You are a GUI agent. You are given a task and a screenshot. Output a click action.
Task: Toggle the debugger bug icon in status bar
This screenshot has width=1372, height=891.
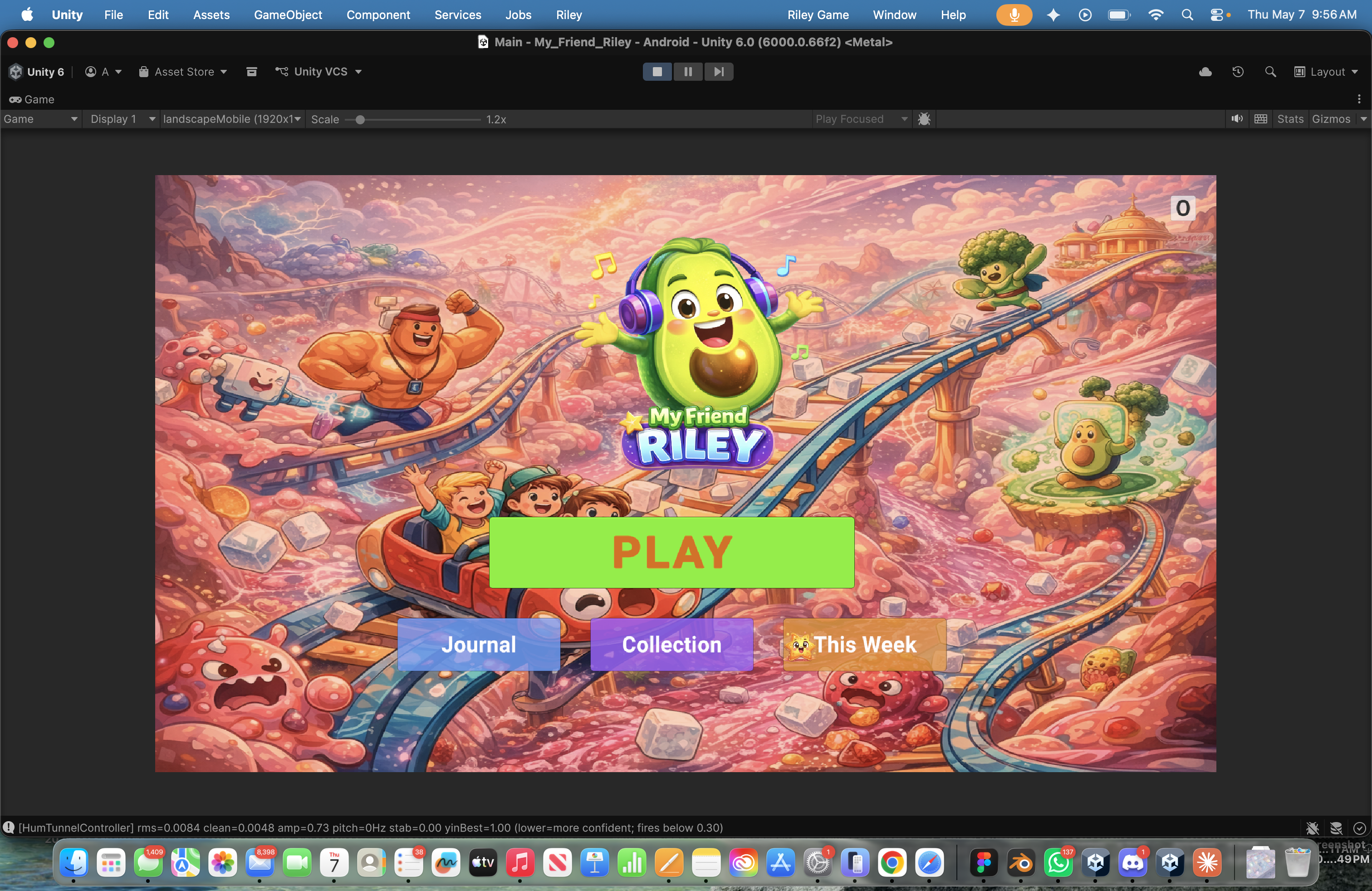[1313, 828]
